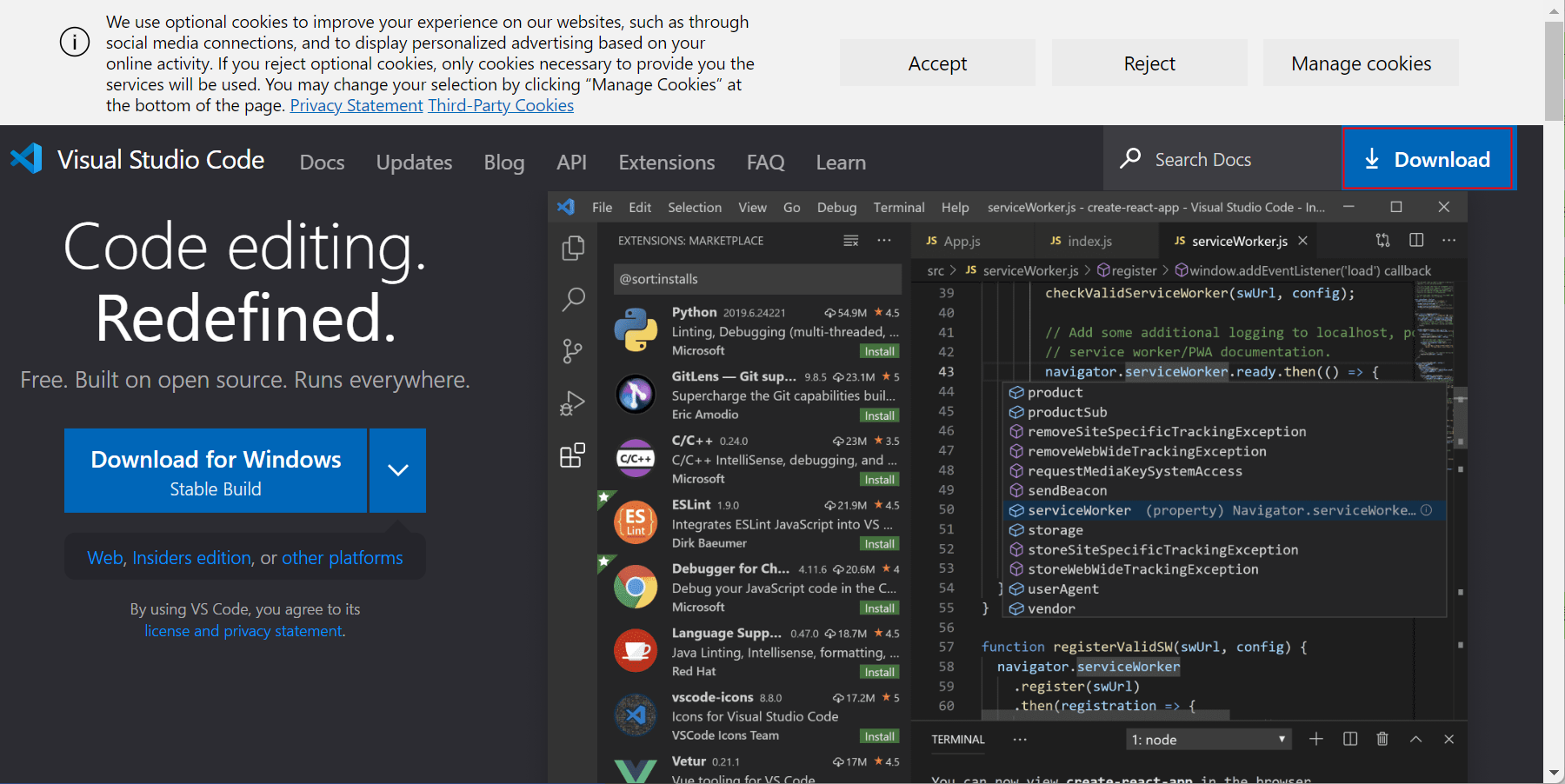Click the Search Docs field
1565x784 pixels.
click(x=1222, y=159)
